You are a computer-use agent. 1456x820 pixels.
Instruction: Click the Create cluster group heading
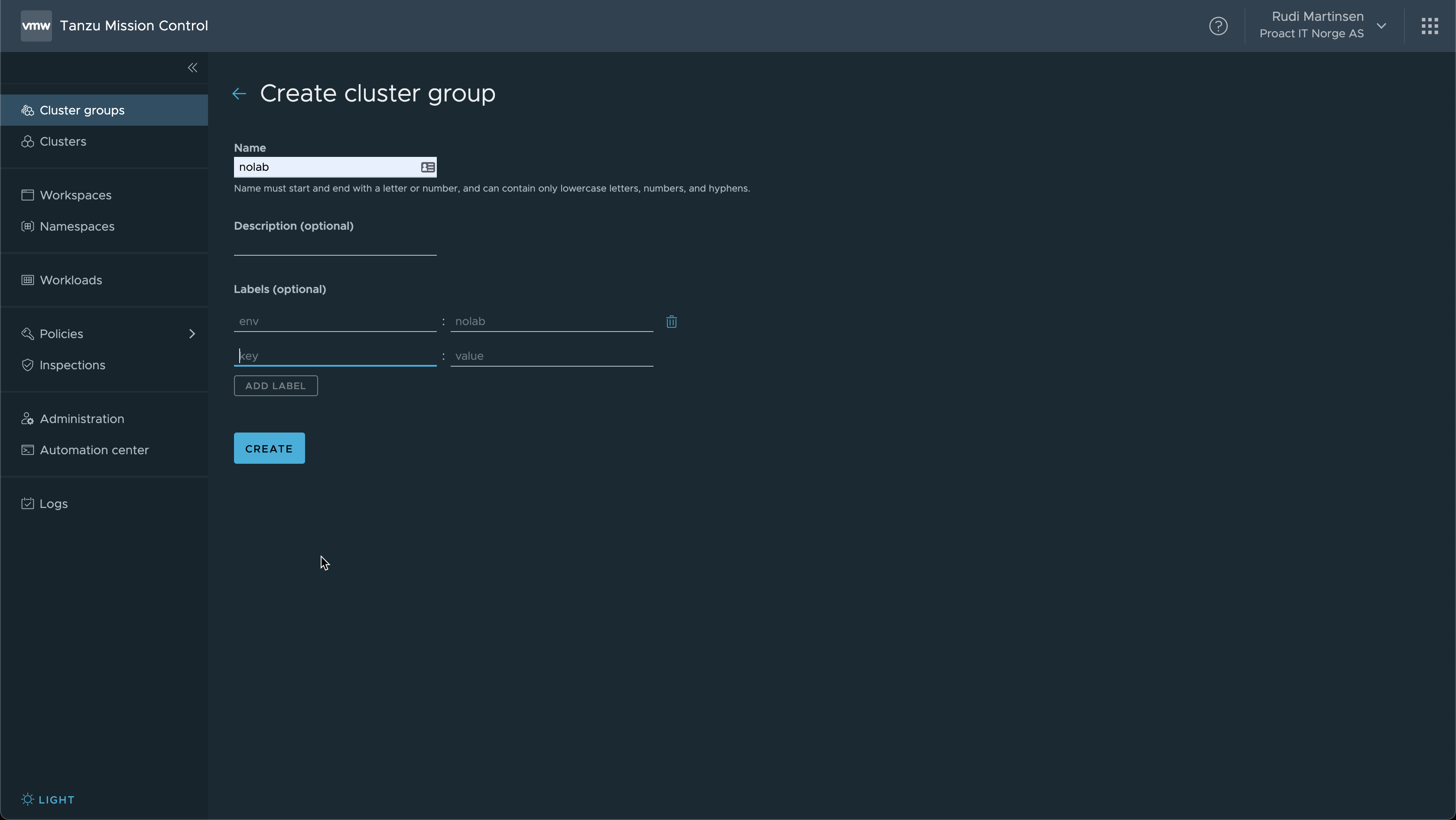click(377, 93)
